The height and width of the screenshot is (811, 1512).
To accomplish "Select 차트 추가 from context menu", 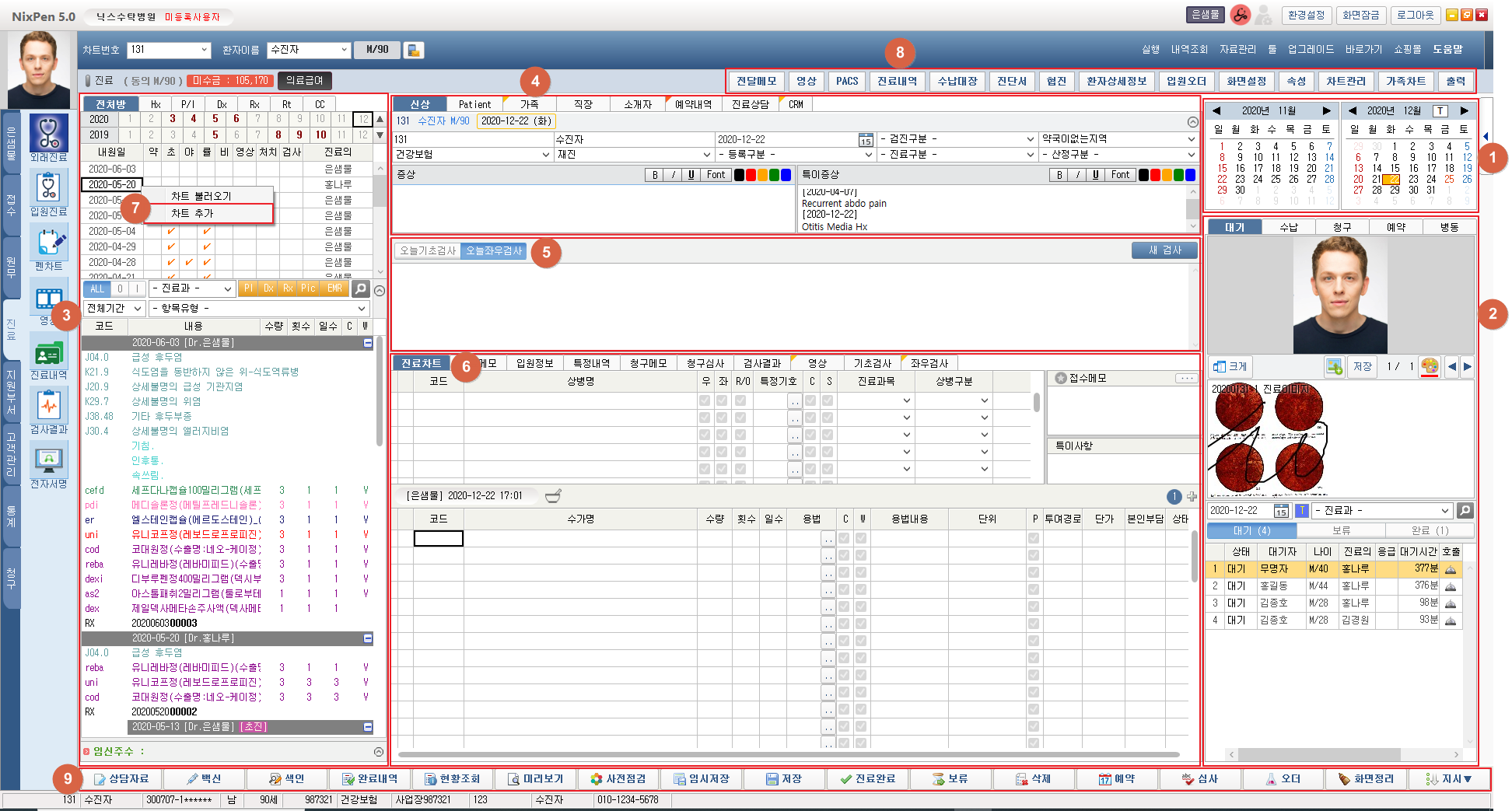I will pos(193,213).
